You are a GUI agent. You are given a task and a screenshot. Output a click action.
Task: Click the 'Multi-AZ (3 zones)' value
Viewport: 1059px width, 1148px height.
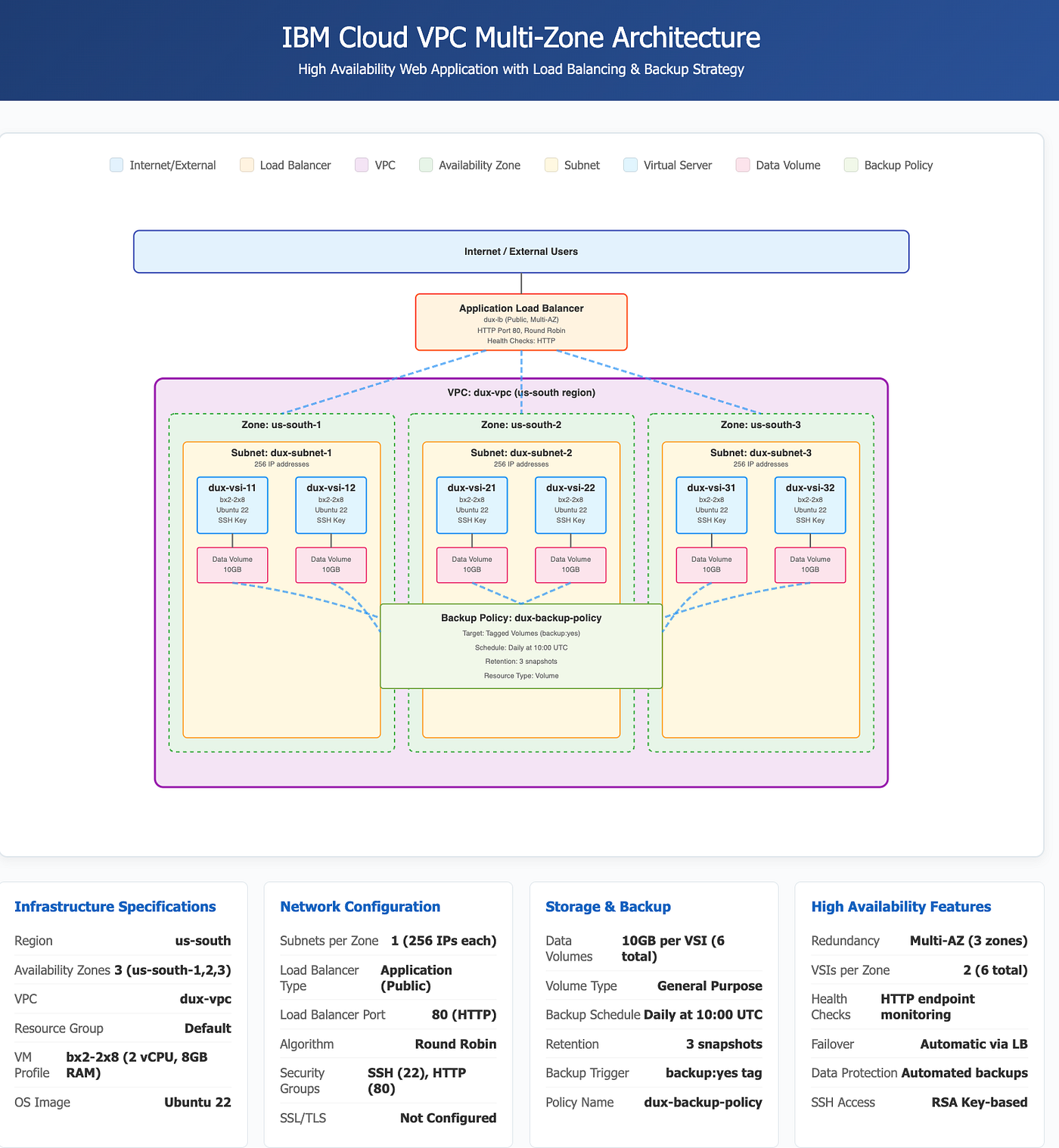(x=969, y=941)
